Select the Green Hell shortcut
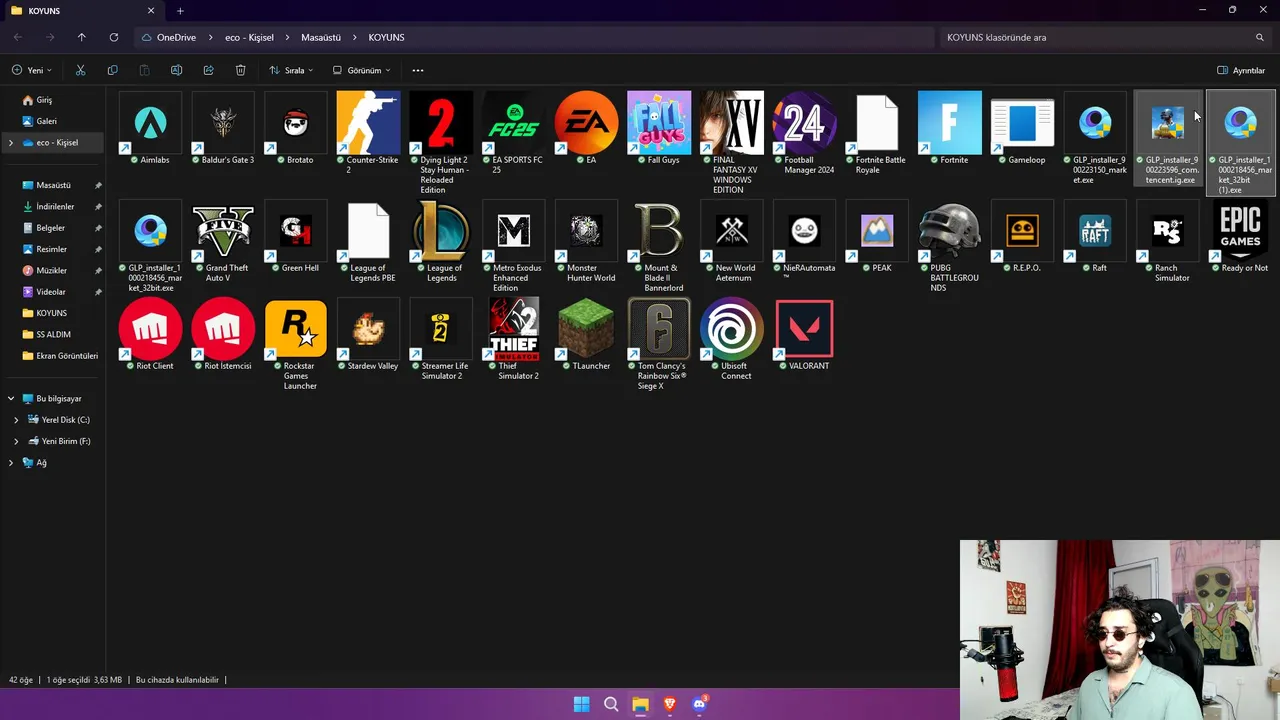 click(296, 231)
